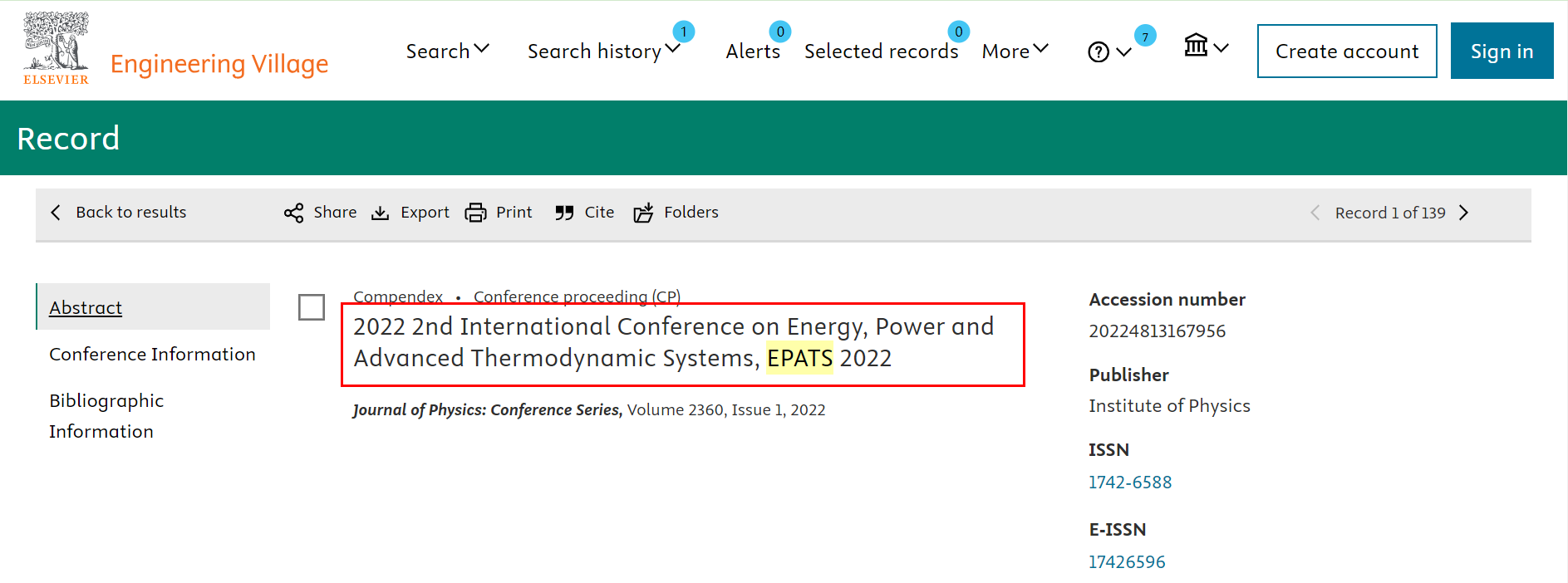Open the Engineering Village home link
The width and height of the screenshot is (1568, 583).
pos(219,64)
